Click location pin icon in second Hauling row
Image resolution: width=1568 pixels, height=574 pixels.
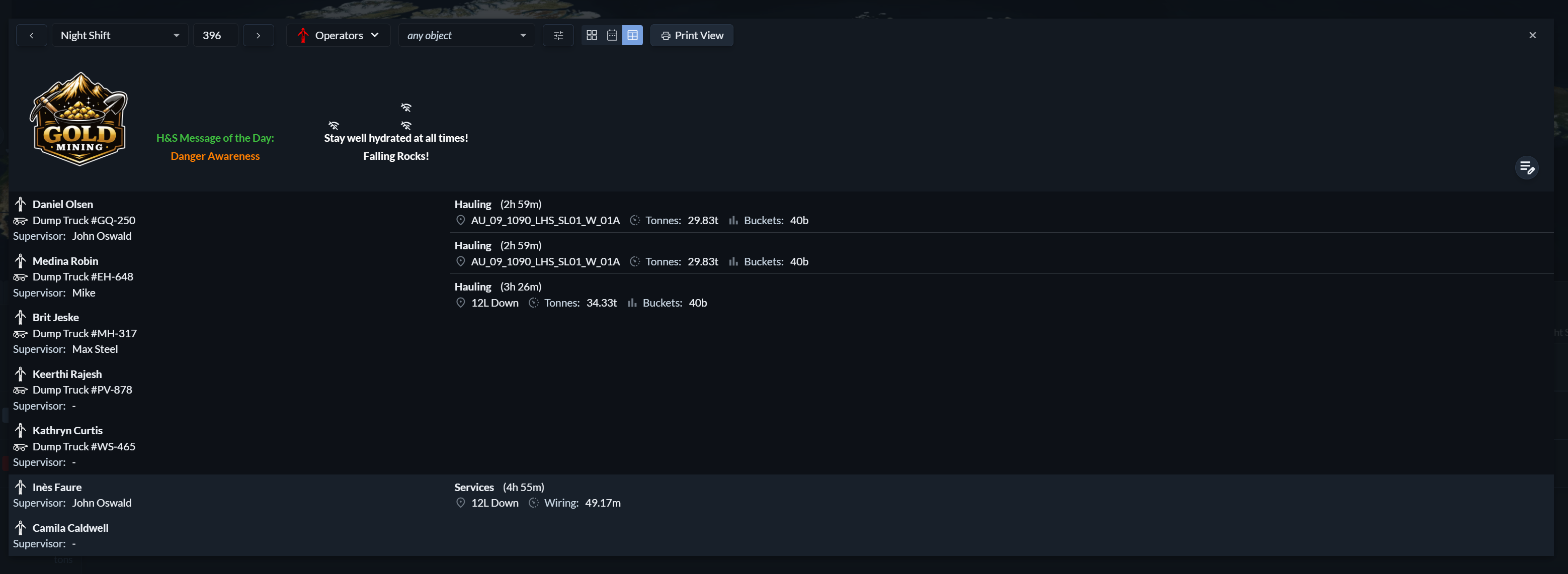(460, 261)
